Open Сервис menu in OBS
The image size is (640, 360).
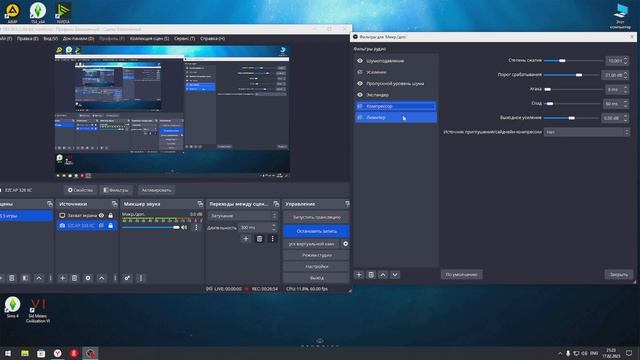coord(184,38)
